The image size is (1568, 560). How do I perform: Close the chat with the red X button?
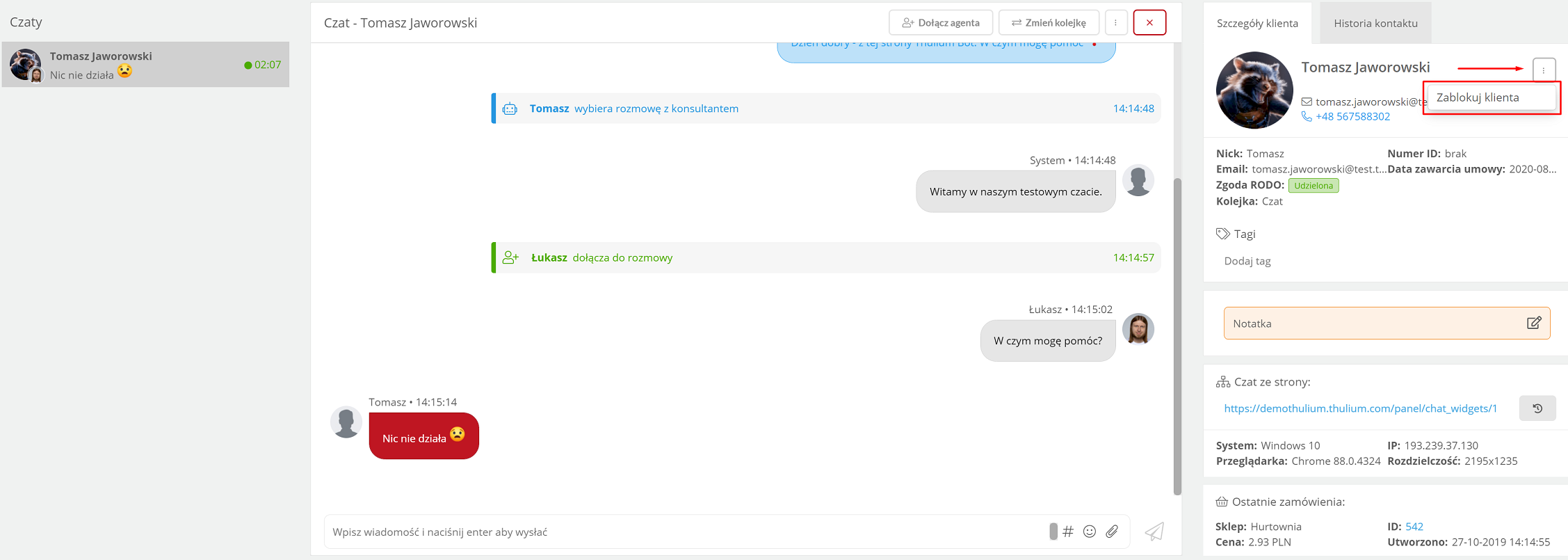[1149, 22]
